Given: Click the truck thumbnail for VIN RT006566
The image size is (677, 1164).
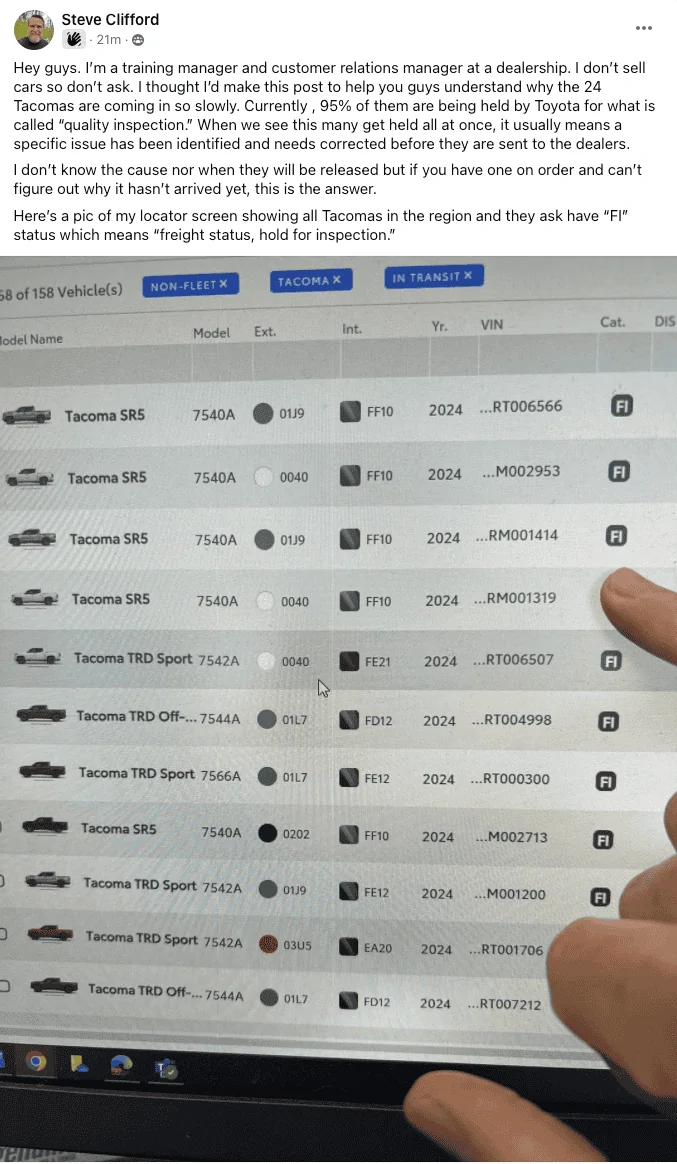Looking at the screenshot, I should (x=26, y=415).
